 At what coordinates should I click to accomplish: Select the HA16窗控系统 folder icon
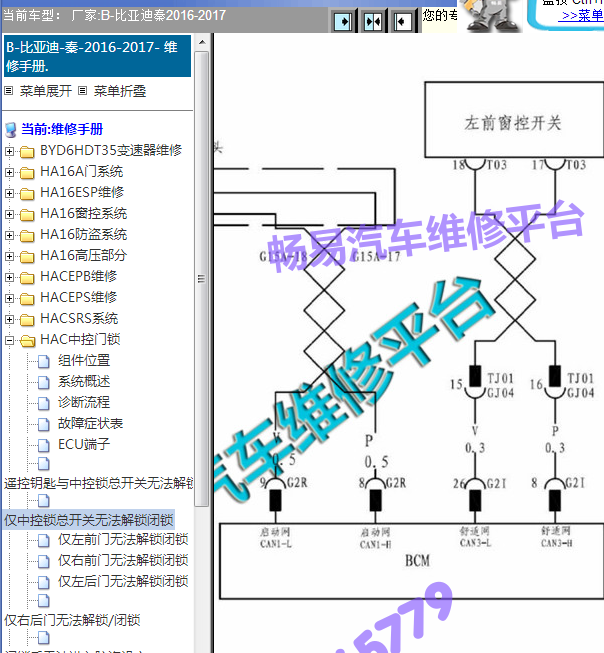pyautogui.click(x=27, y=214)
